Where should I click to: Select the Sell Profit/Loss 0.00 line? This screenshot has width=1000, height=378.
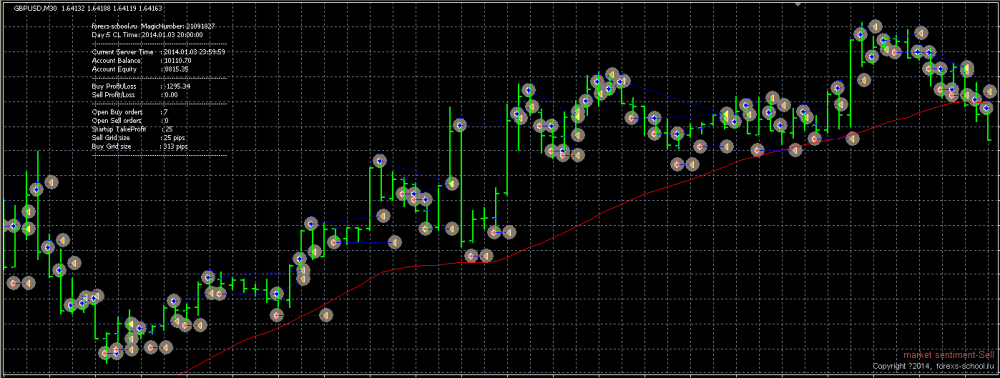[135, 94]
